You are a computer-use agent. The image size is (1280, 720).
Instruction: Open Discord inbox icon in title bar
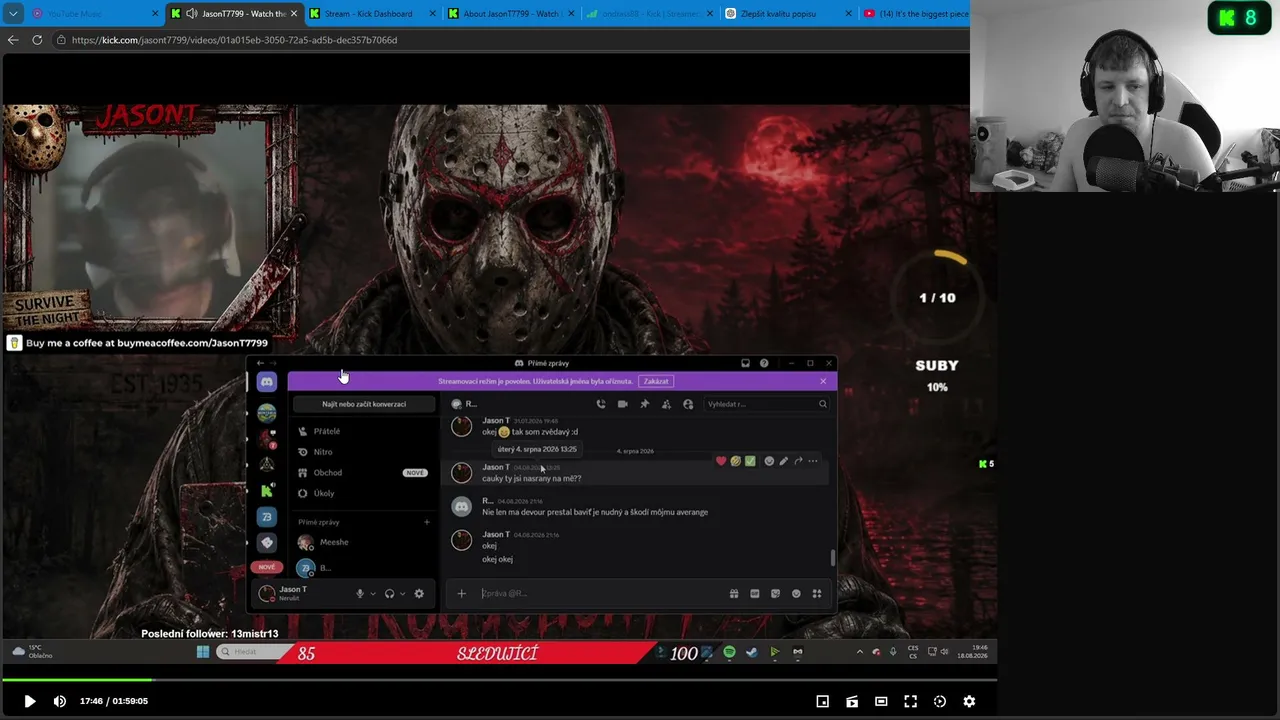tap(745, 363)
